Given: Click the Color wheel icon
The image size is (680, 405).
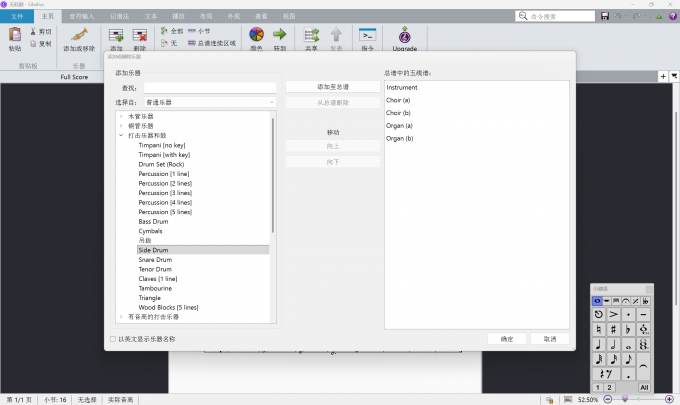Looking at the screenshot, I should (x=256, y=34).
